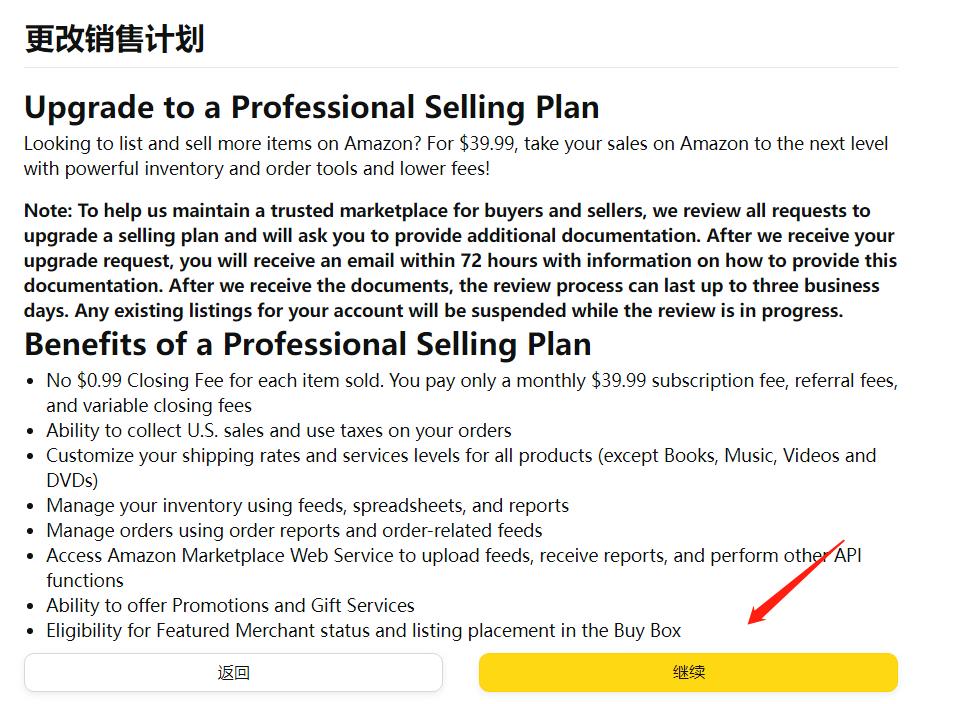Click the bold "Note:" label
954x704 pixels.
[x=49, y=211]
